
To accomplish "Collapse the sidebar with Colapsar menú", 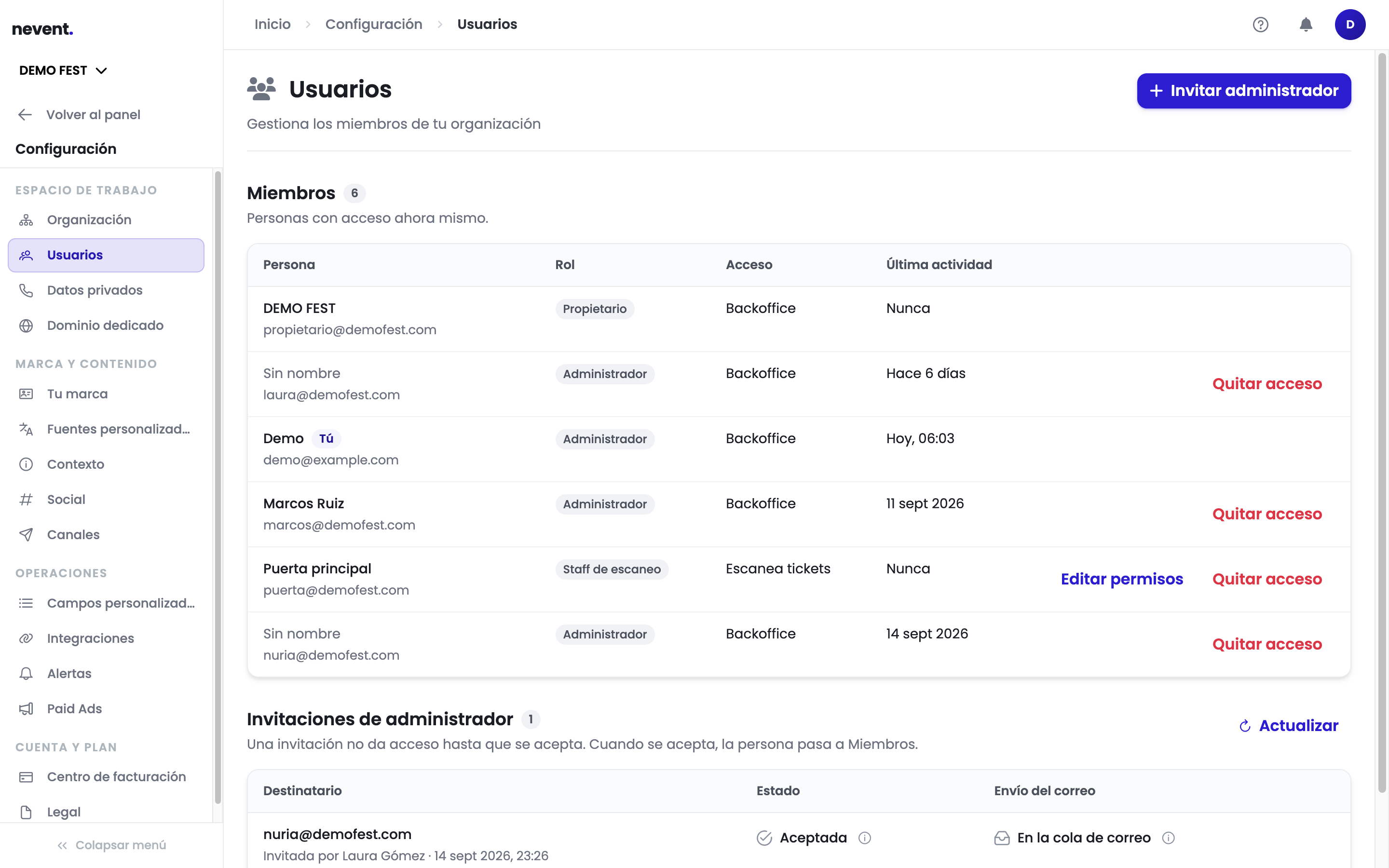I will 111,845.
